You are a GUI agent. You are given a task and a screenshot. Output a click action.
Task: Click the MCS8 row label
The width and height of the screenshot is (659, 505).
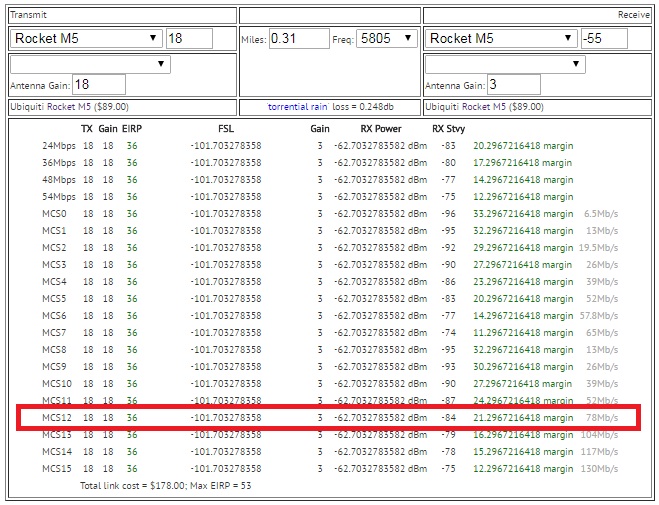[x=54, y=350]
